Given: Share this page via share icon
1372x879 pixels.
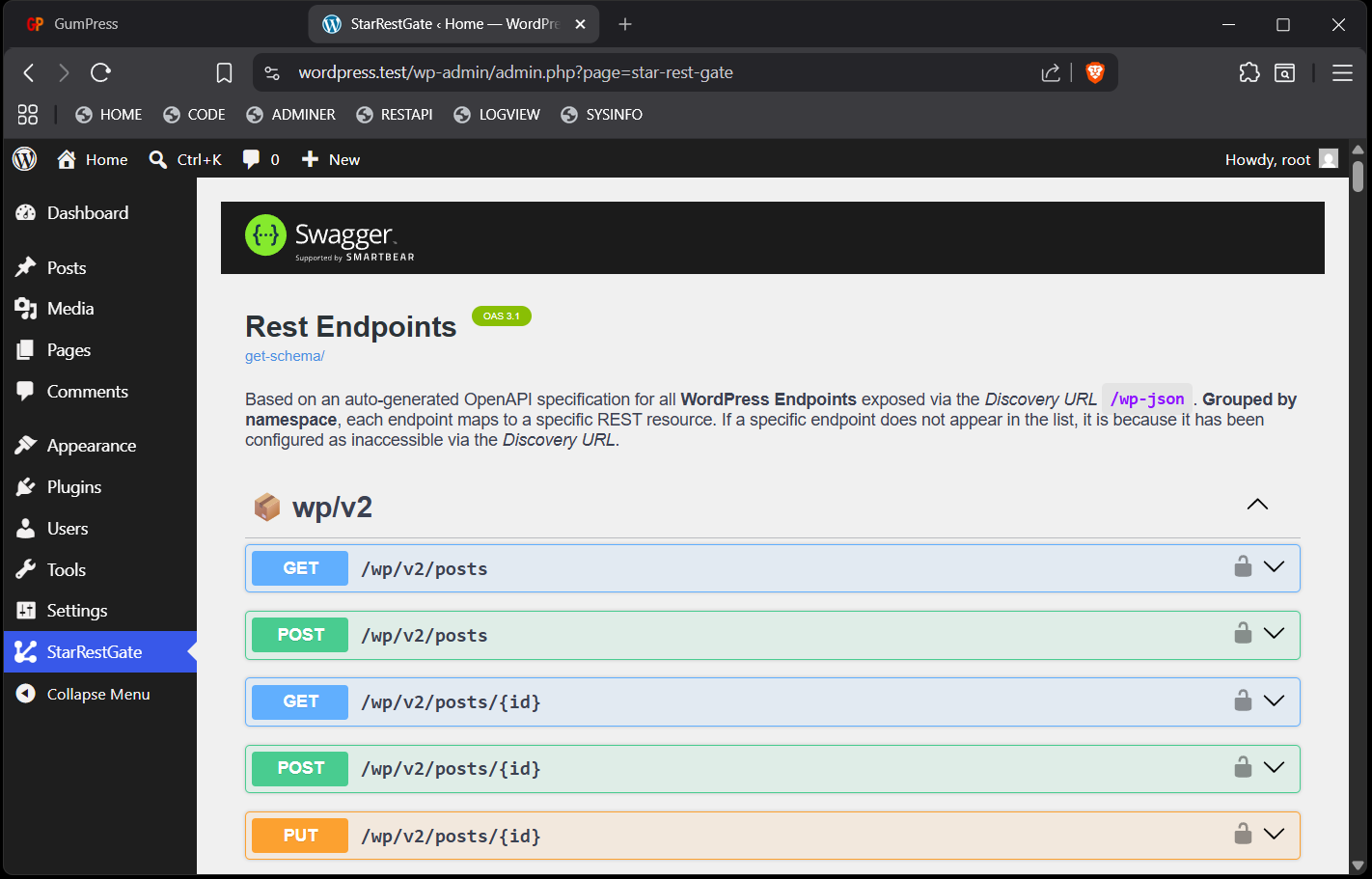Looking at the screenshot, I should pyautogui.click(x=1051, y=72).
